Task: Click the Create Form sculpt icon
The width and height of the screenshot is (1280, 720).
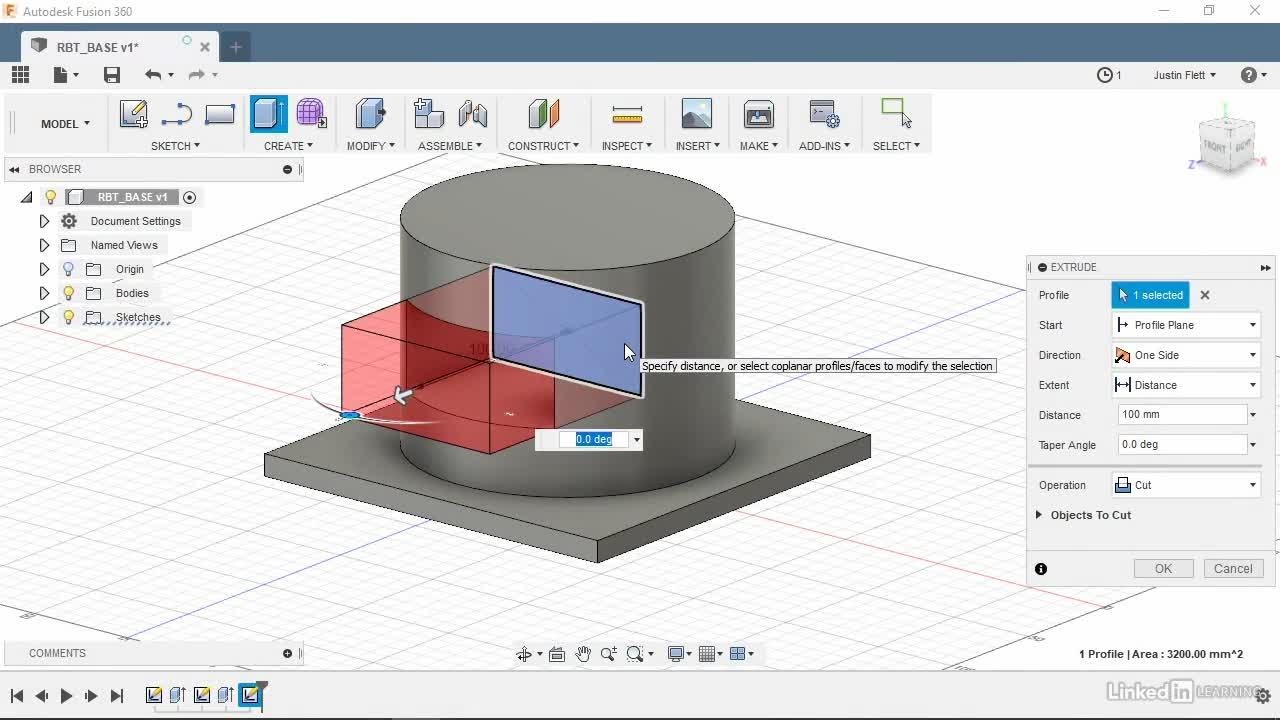Action: coord(311,114)
